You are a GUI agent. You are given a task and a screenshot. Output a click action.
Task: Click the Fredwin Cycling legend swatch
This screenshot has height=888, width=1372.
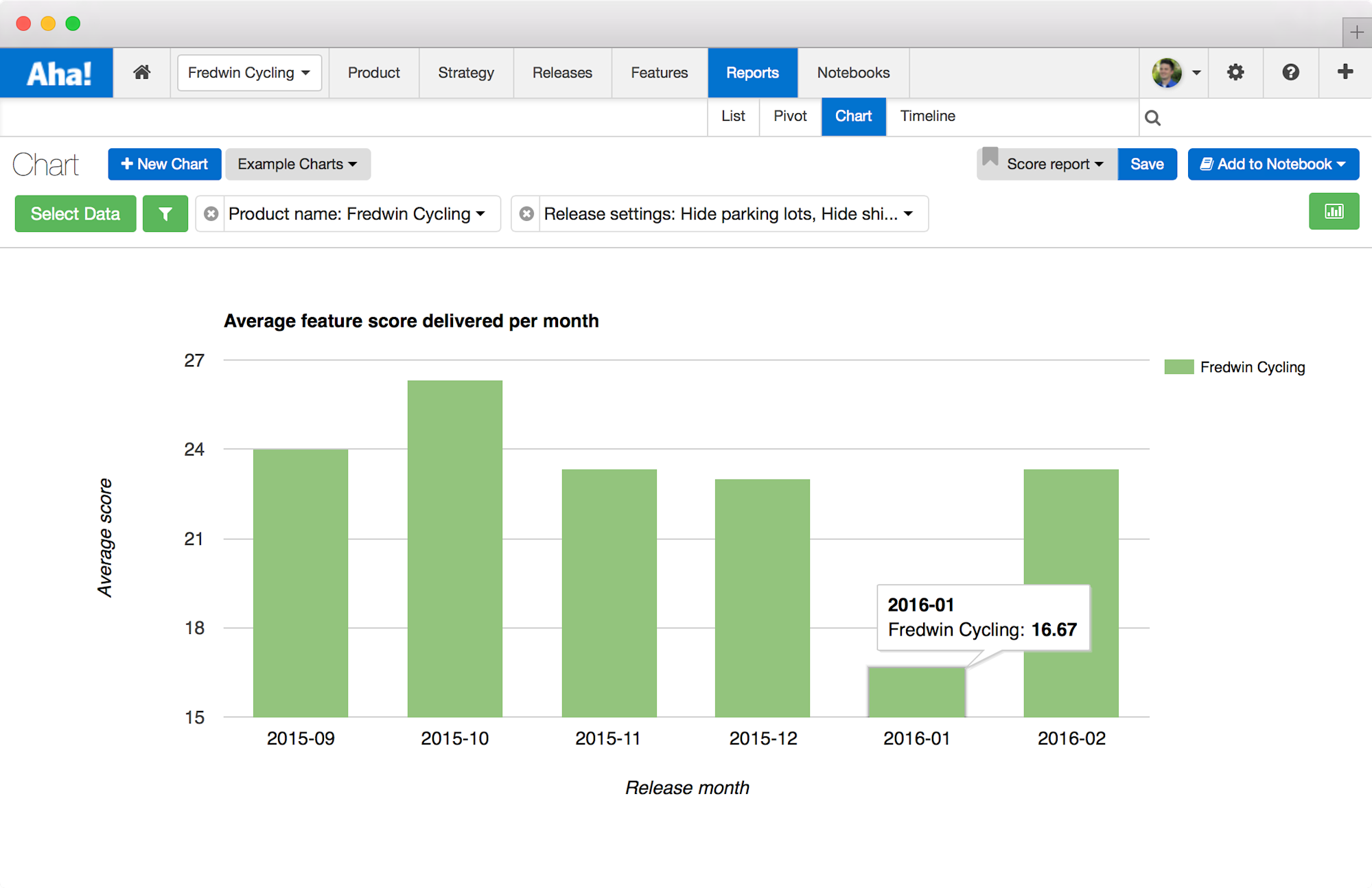pos(1178,366)
